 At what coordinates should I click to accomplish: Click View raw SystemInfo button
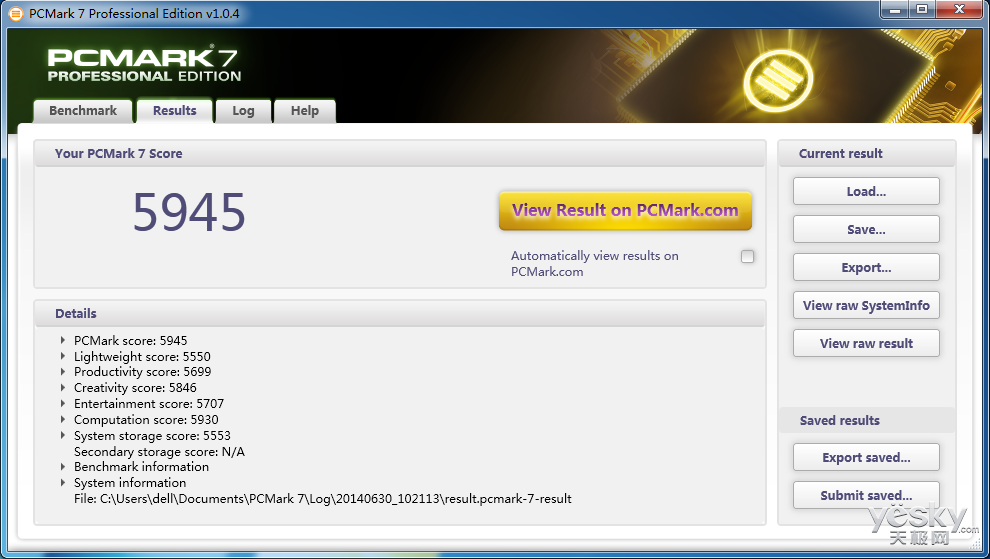click(x=866, y=305)
